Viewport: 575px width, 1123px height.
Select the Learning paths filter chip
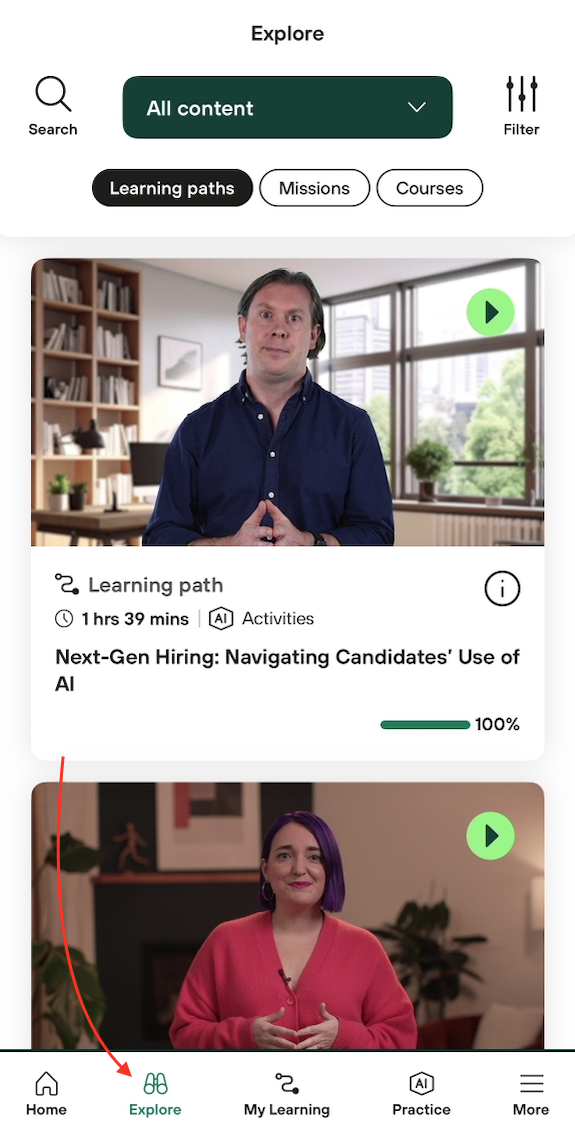[172, 188]
